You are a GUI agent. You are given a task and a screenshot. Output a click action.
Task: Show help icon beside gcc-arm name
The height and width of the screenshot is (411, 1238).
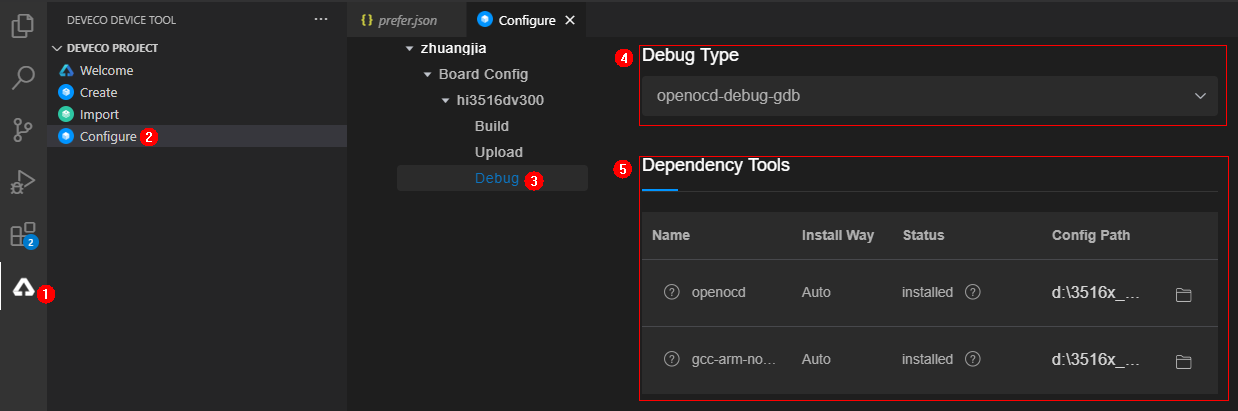[672, 358]
